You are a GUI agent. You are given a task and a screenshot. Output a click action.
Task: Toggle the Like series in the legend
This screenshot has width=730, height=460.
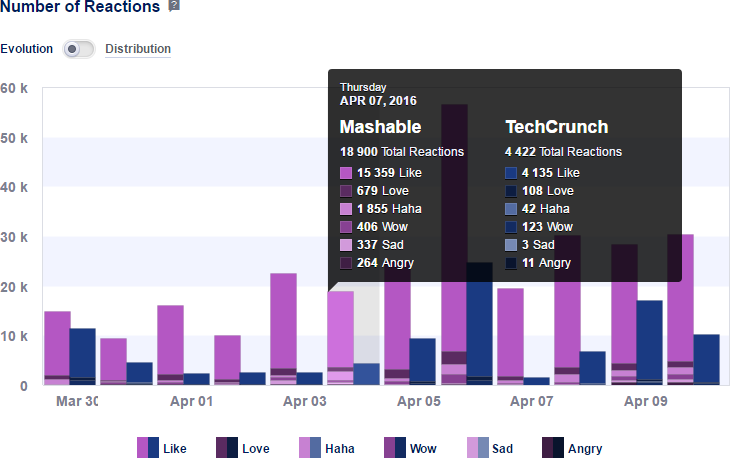click(162, 448)
